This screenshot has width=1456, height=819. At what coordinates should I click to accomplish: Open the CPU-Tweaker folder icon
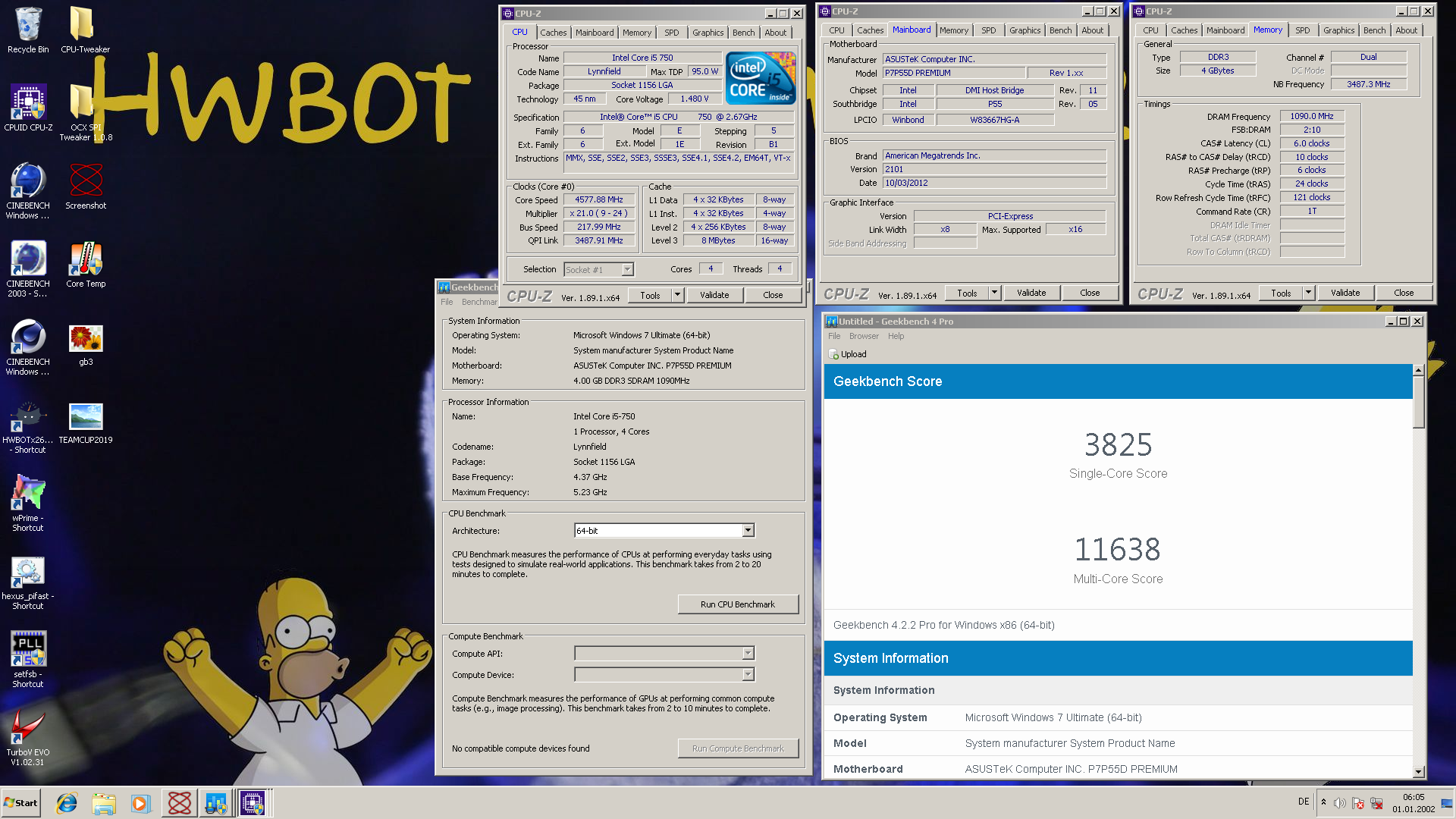click(x=85, y=30)
